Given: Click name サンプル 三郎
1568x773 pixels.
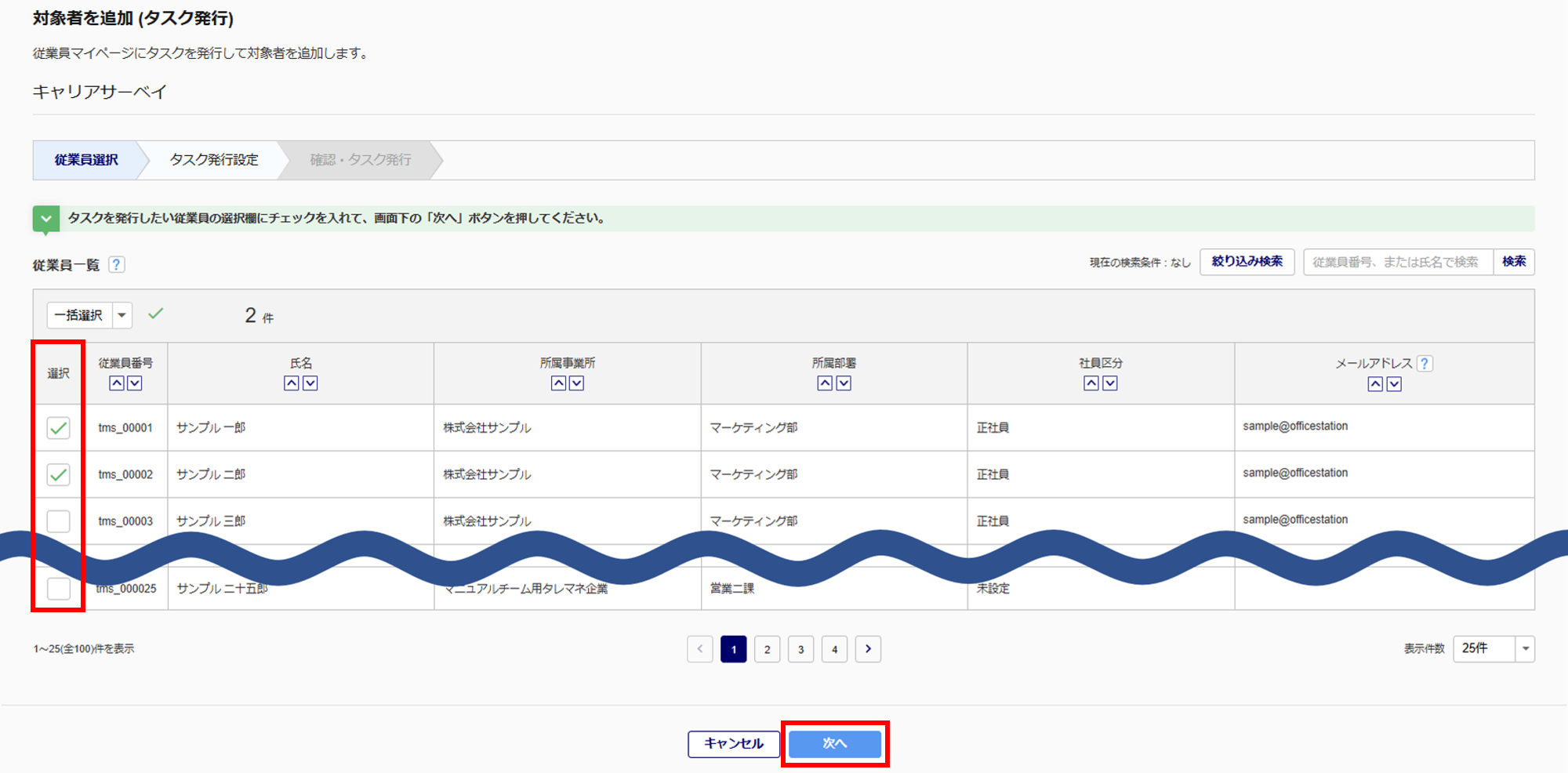Looking at the screenshot, I should (211, 521).
